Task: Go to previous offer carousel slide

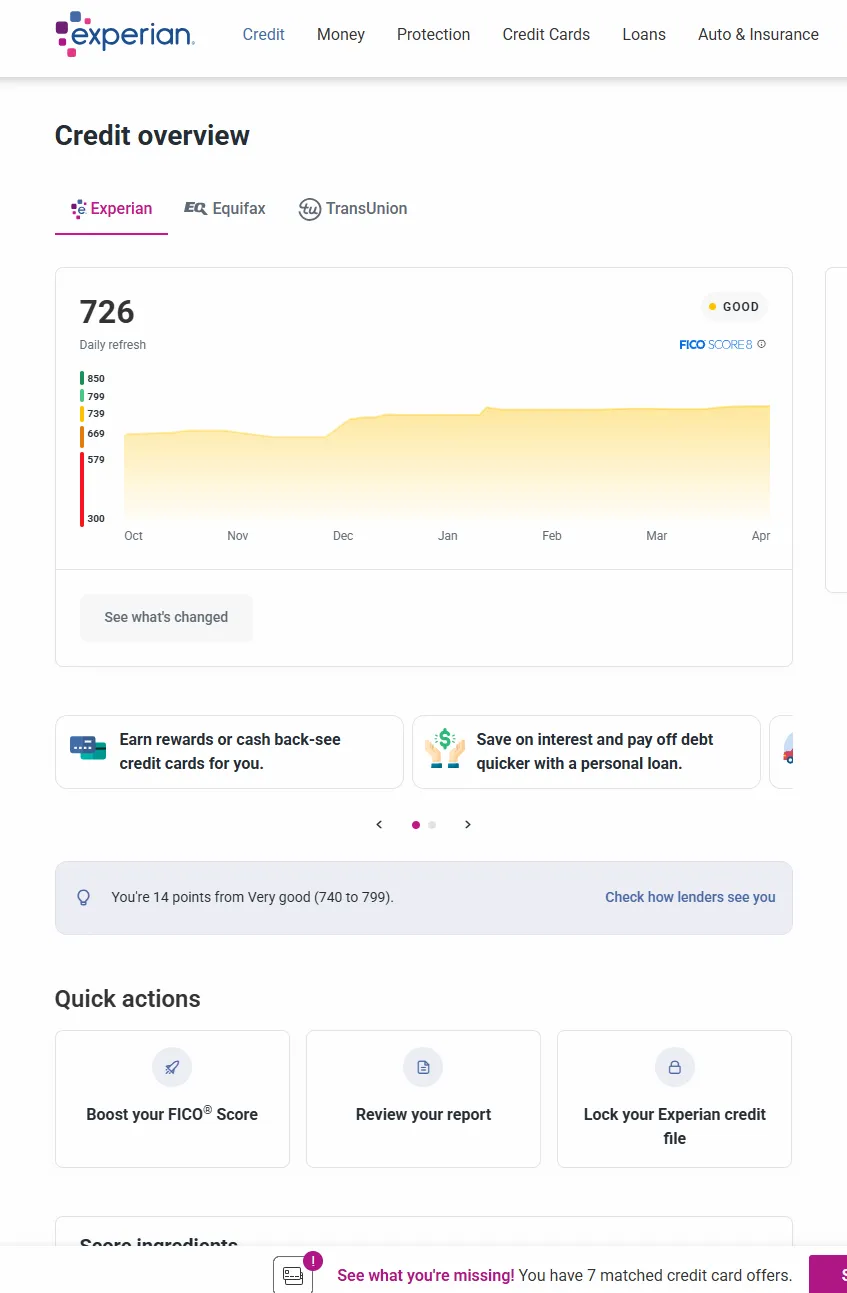Action: (x=379, y=825)
